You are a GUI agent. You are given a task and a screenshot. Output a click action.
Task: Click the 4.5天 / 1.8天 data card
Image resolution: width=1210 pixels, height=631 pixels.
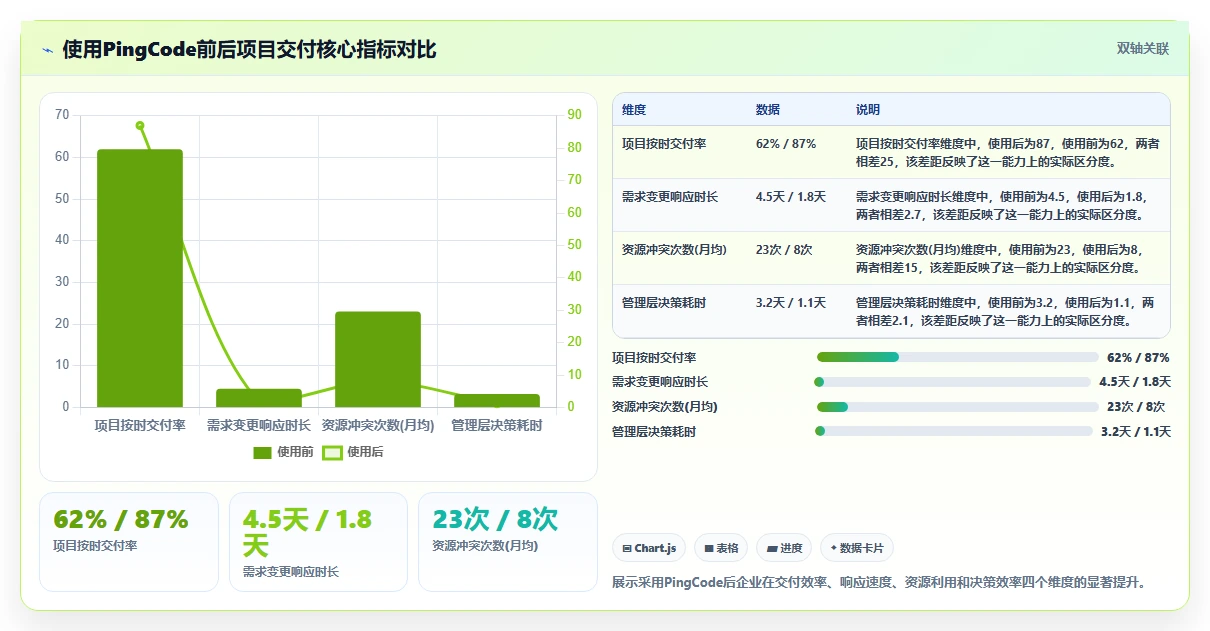(x=318, y=542)
